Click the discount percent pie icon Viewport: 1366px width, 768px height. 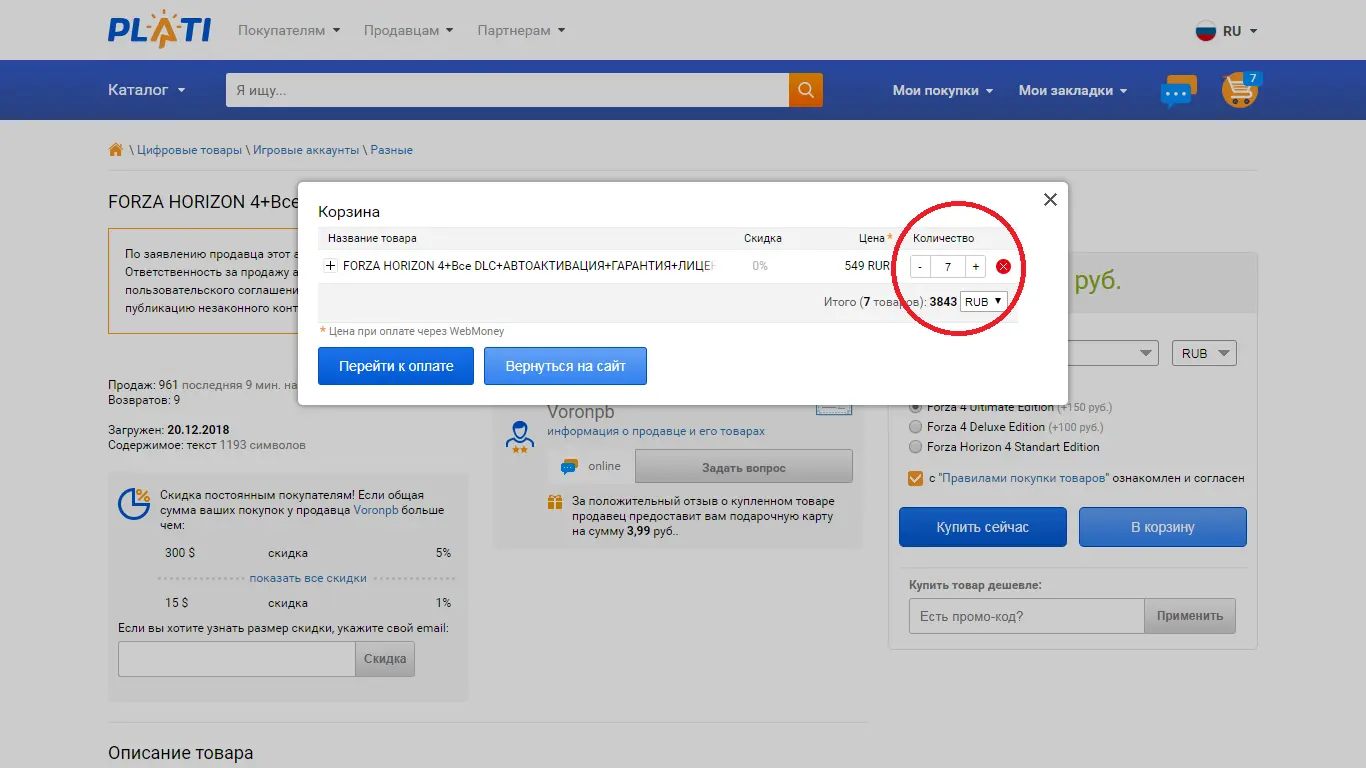(134, 504)
